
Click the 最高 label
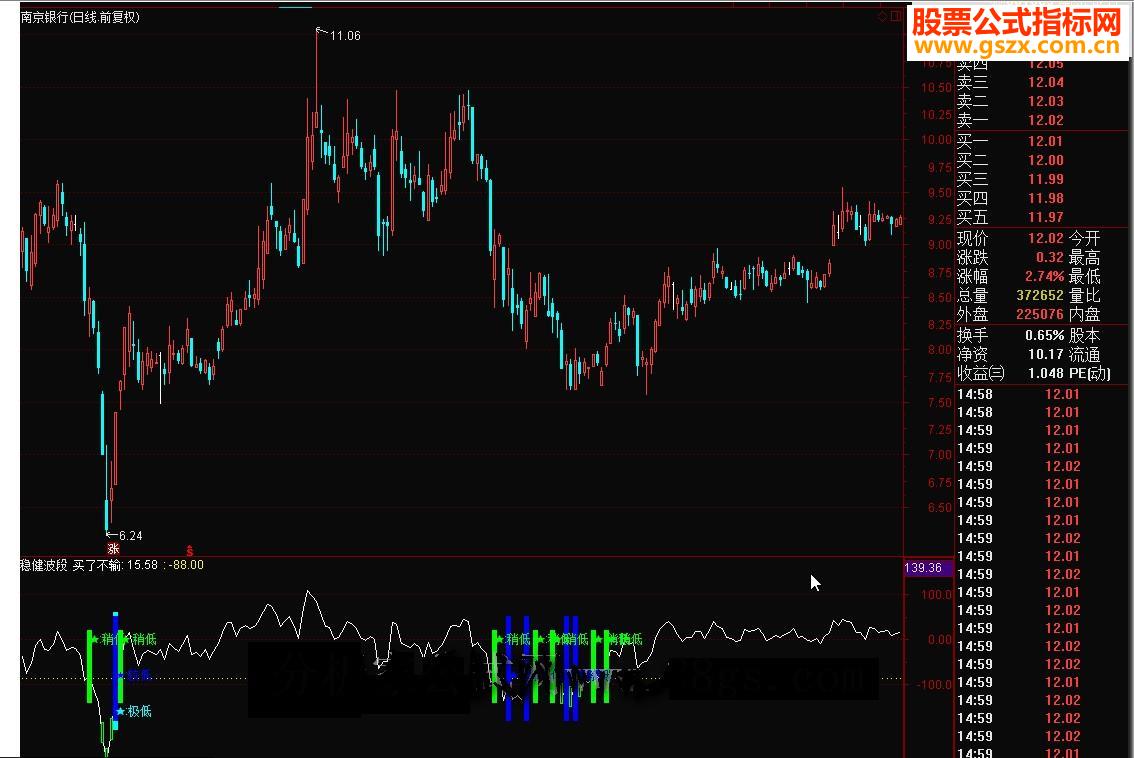[1085, 257]
